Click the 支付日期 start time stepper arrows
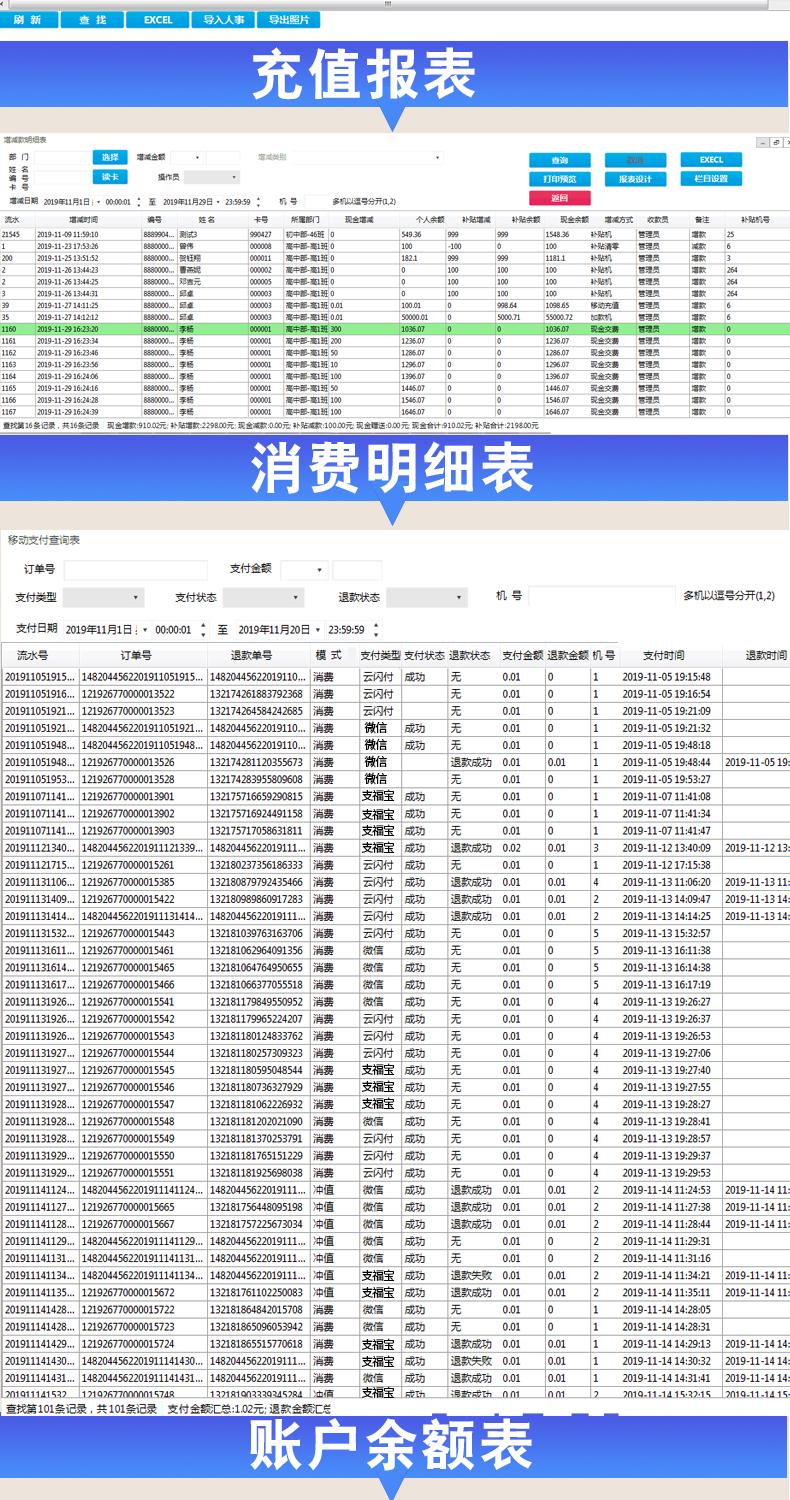The width and height of the screenshot is (790, 1500). 204,630
